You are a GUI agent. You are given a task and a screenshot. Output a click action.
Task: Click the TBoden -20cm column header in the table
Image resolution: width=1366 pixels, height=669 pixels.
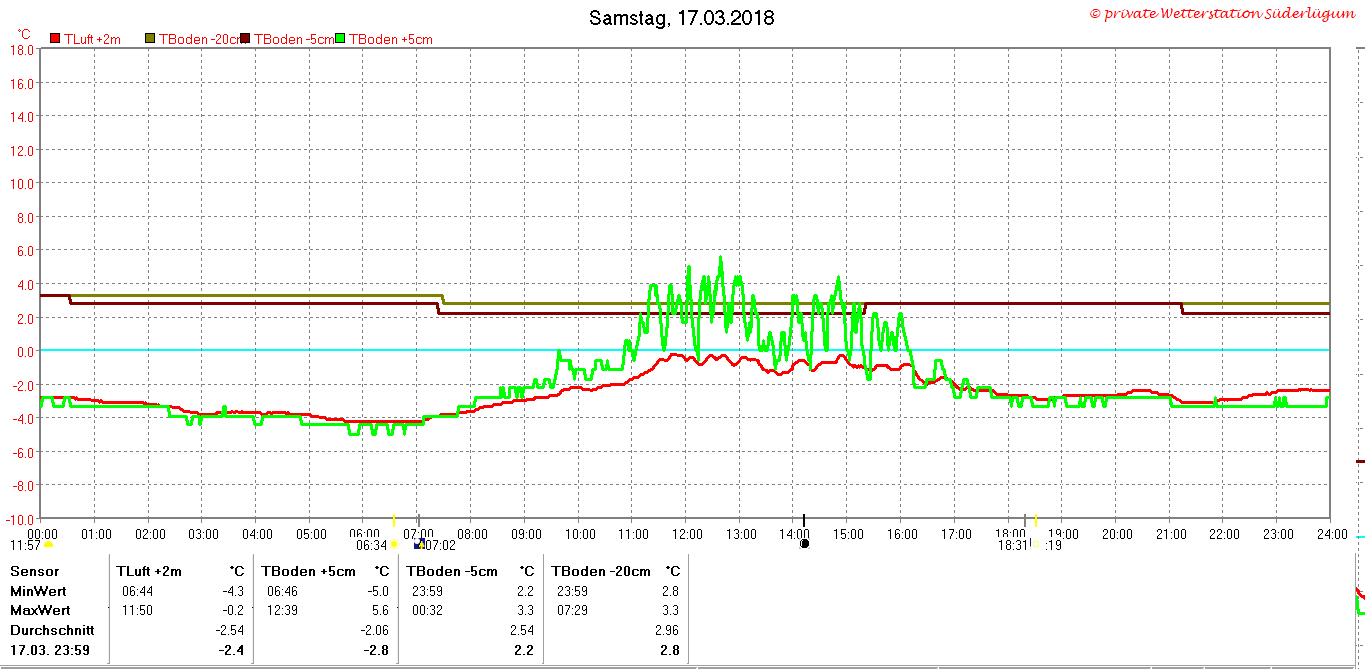click(x=601, y=571)
